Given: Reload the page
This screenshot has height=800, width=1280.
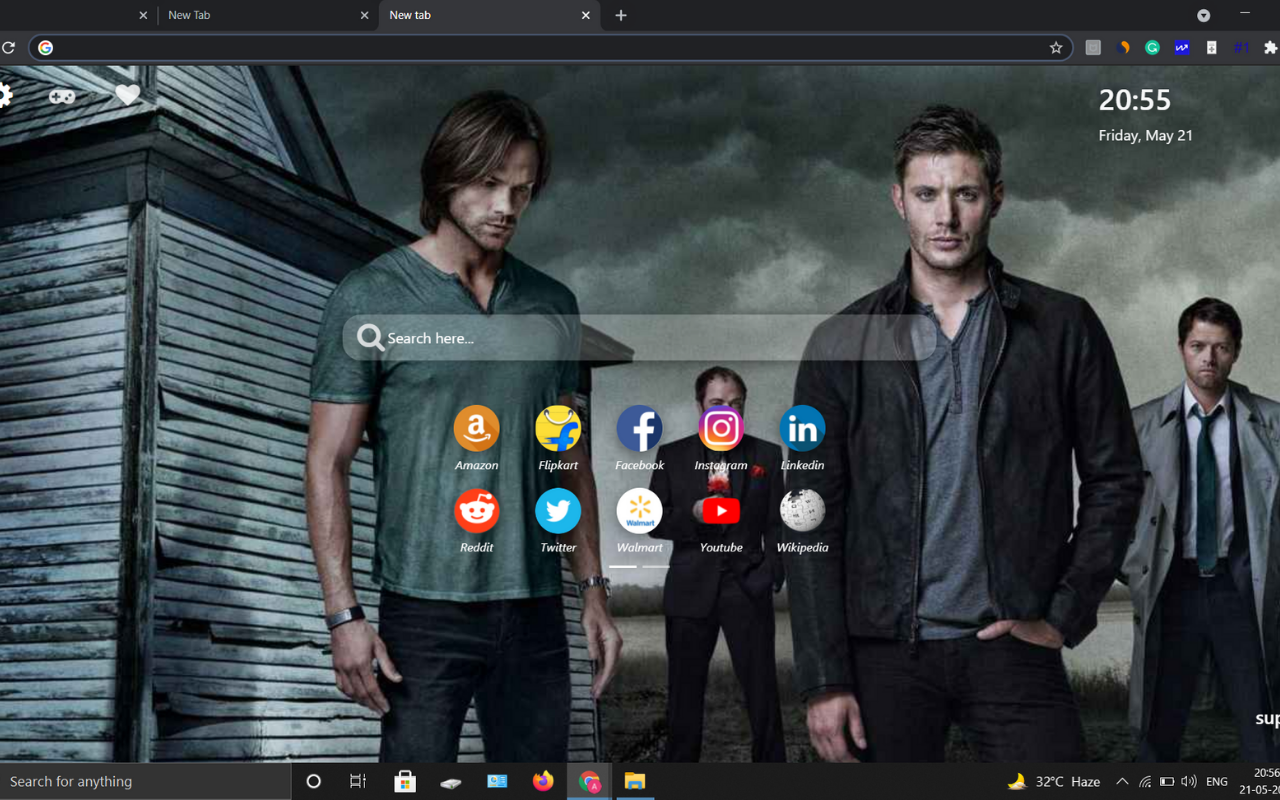Looking at the screenshot, I should point(8,47).
